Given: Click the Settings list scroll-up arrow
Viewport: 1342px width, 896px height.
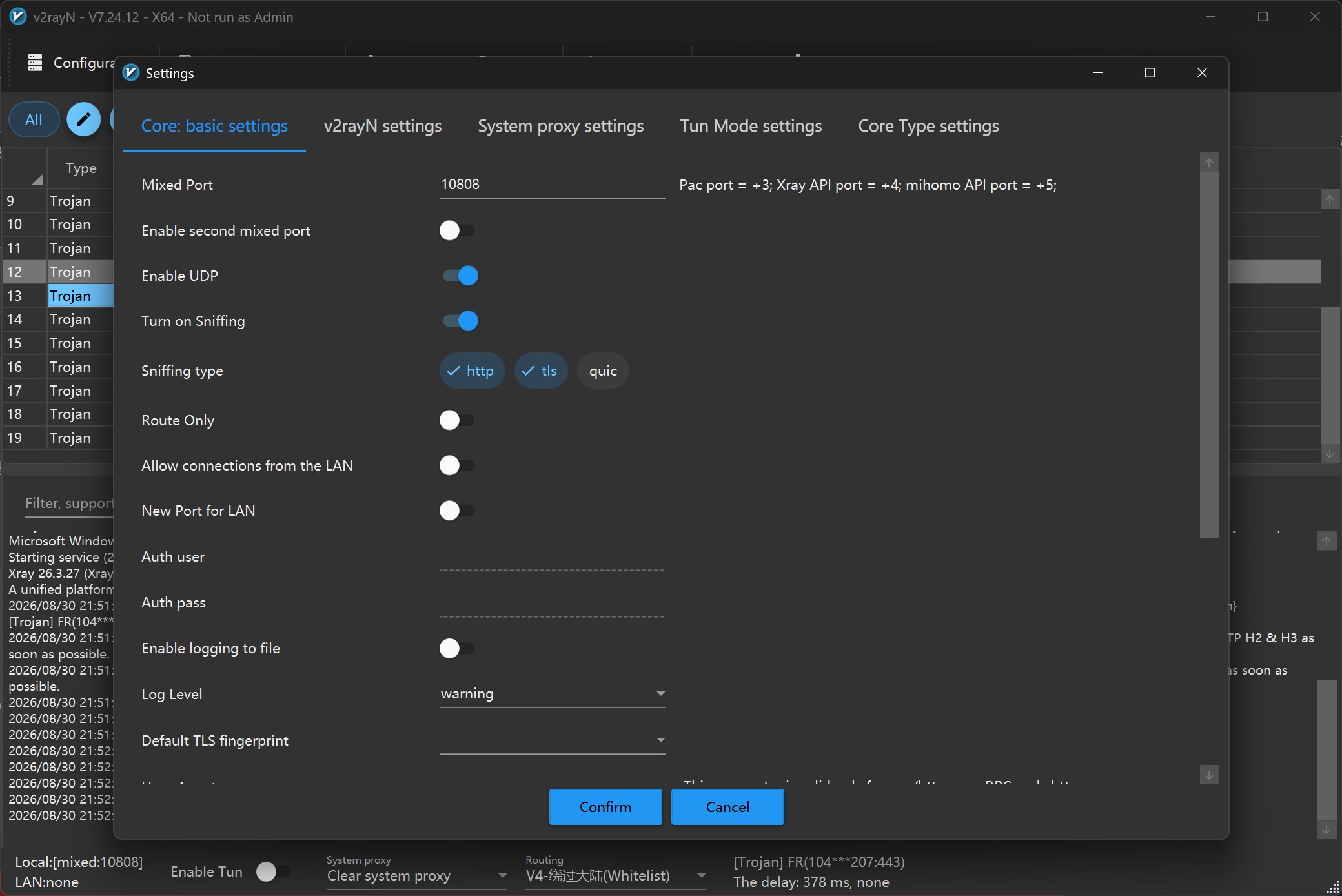Looking at the screenshot, I should click(1209, 163).
